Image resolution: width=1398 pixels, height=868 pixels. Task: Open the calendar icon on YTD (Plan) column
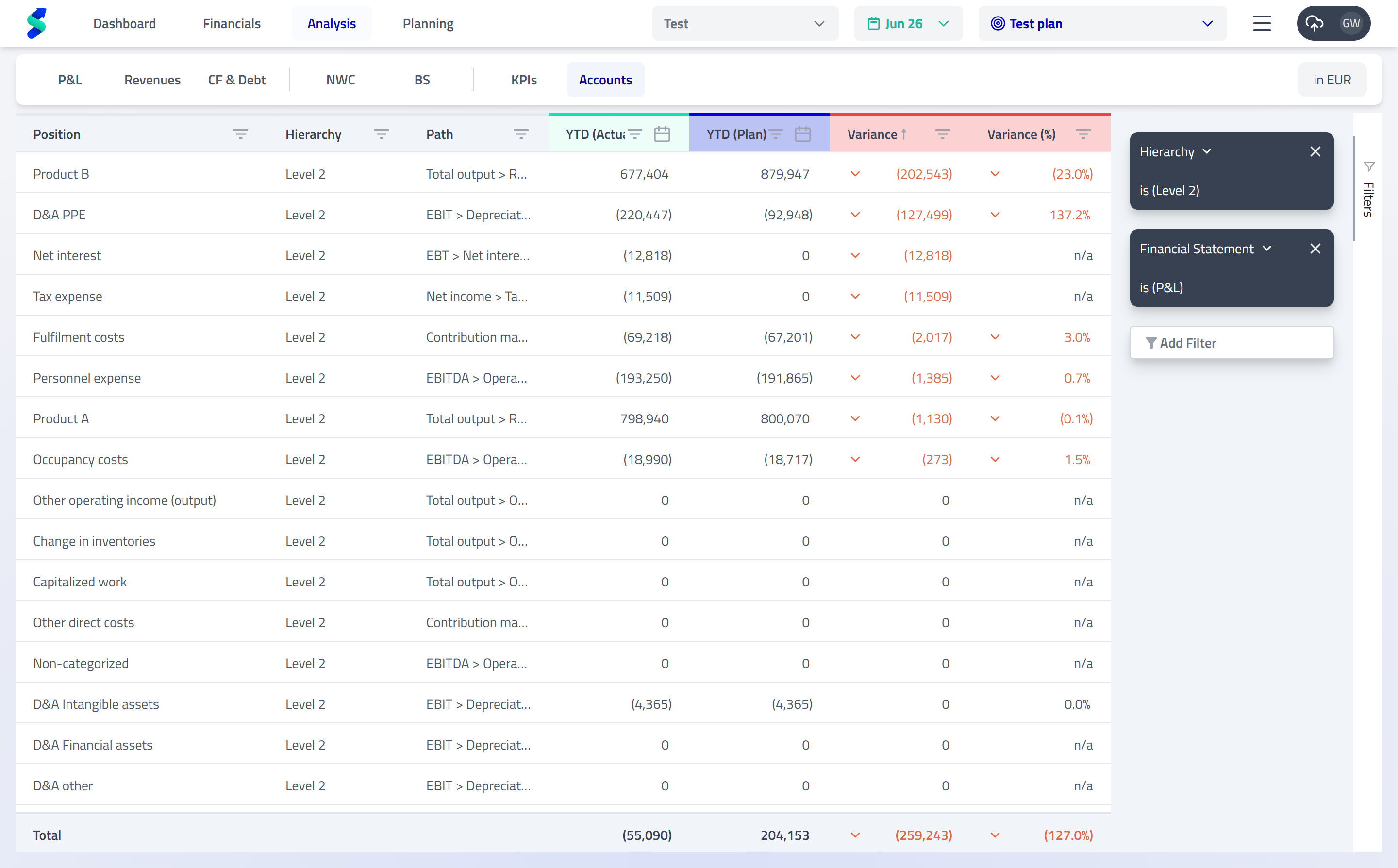pos(803,134)
